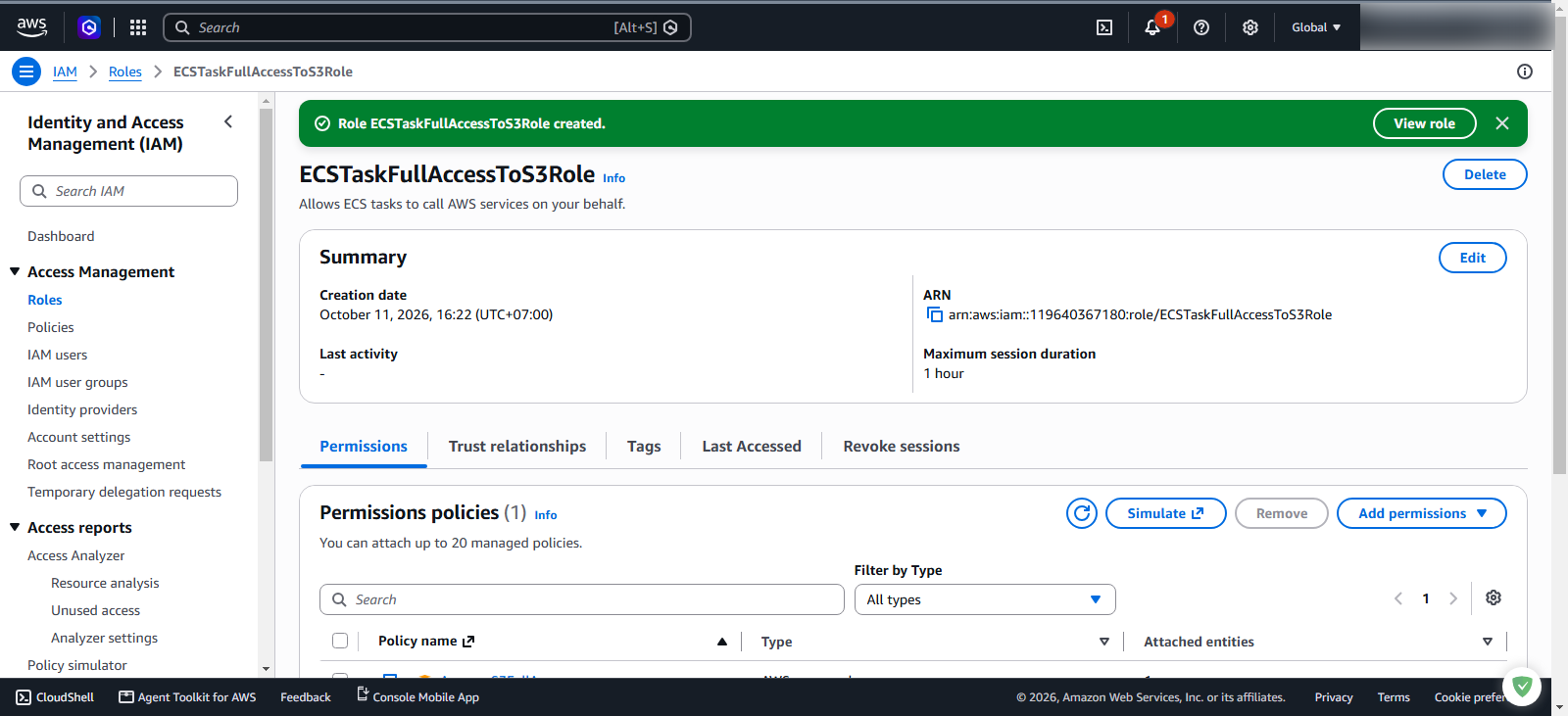This screenshot has height=716, width=1568.
Task: Switch to the Trust relationships tab
Action: point(517,446)
